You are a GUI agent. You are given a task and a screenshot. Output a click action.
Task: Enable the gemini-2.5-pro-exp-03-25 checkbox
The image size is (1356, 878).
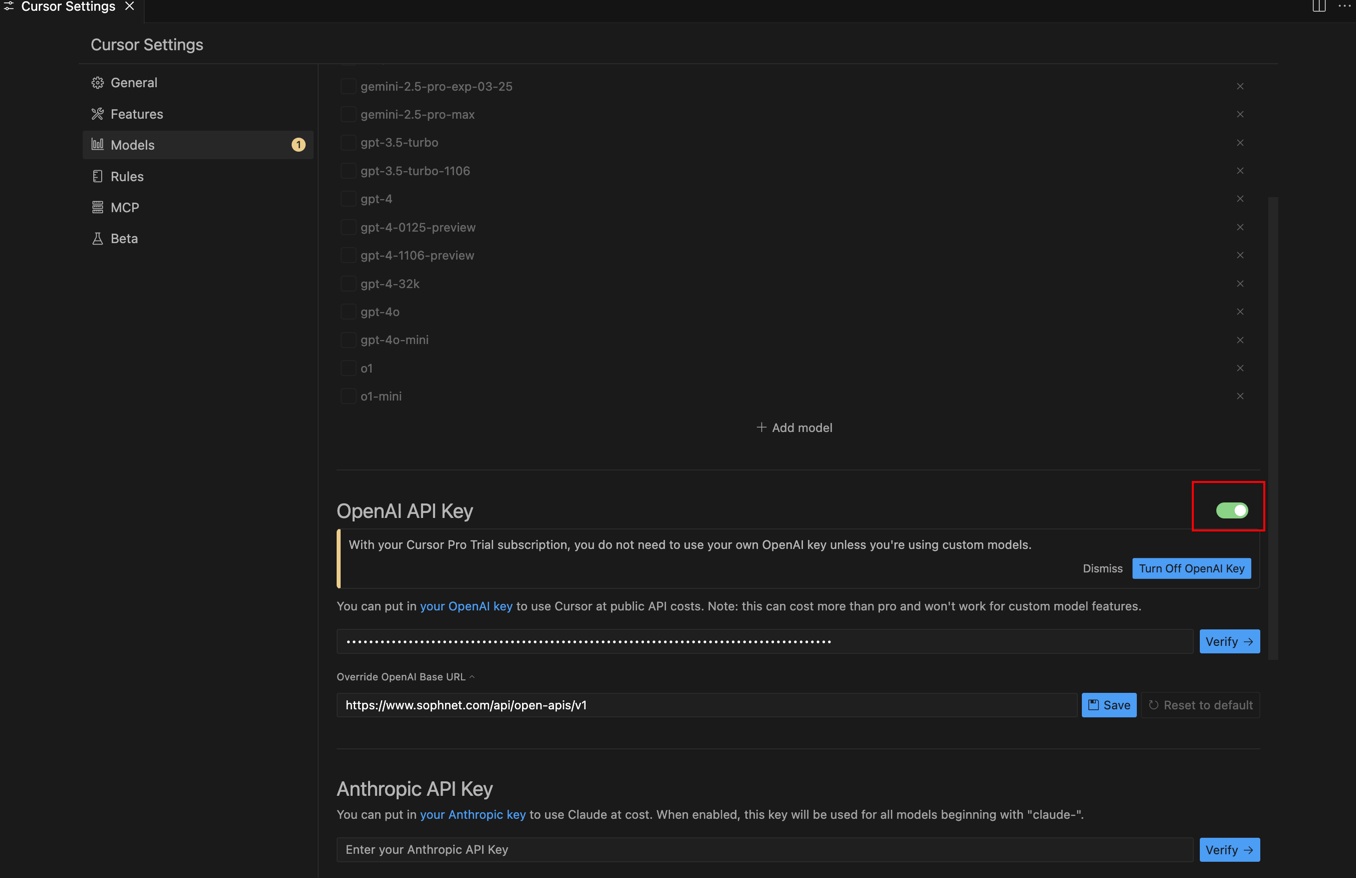[348, 86]
